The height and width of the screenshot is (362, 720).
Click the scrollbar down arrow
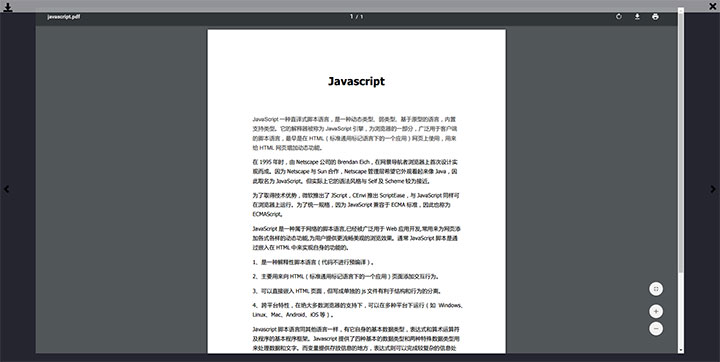click(x=681, y=351)
